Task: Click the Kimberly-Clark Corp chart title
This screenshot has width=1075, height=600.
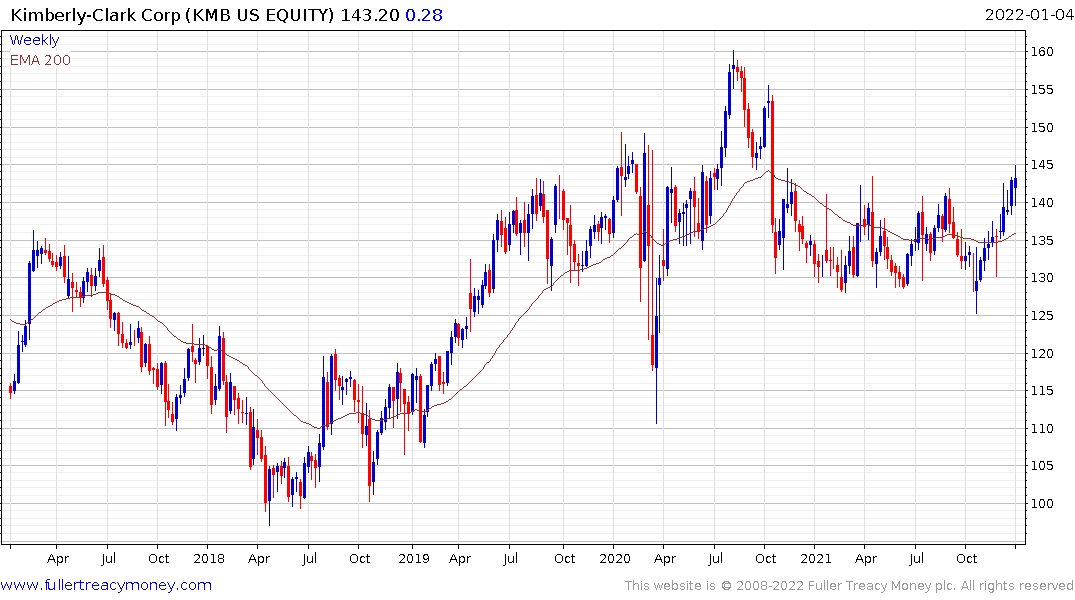Action: coord(172,15)
